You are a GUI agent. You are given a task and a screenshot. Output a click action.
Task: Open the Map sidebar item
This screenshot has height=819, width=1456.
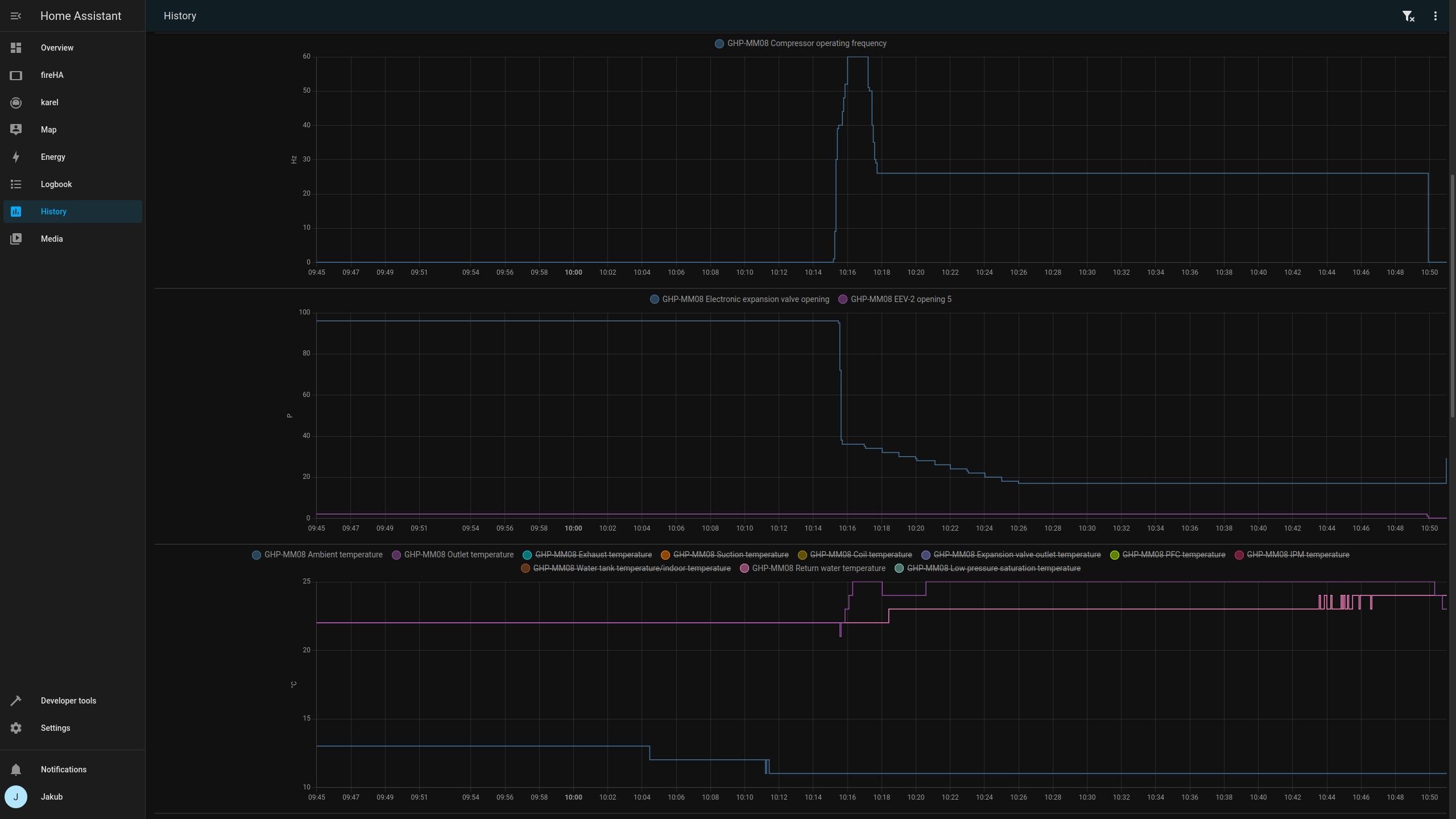pyautogui.click(x=49, y=130)
